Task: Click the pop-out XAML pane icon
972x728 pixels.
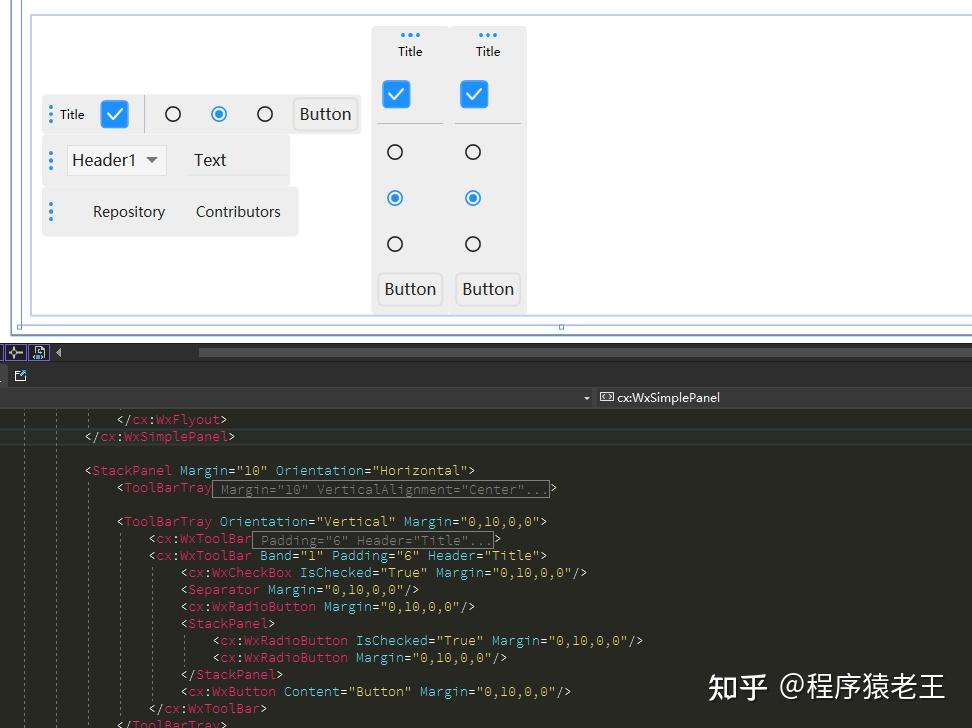Action: tap(20, 376)
